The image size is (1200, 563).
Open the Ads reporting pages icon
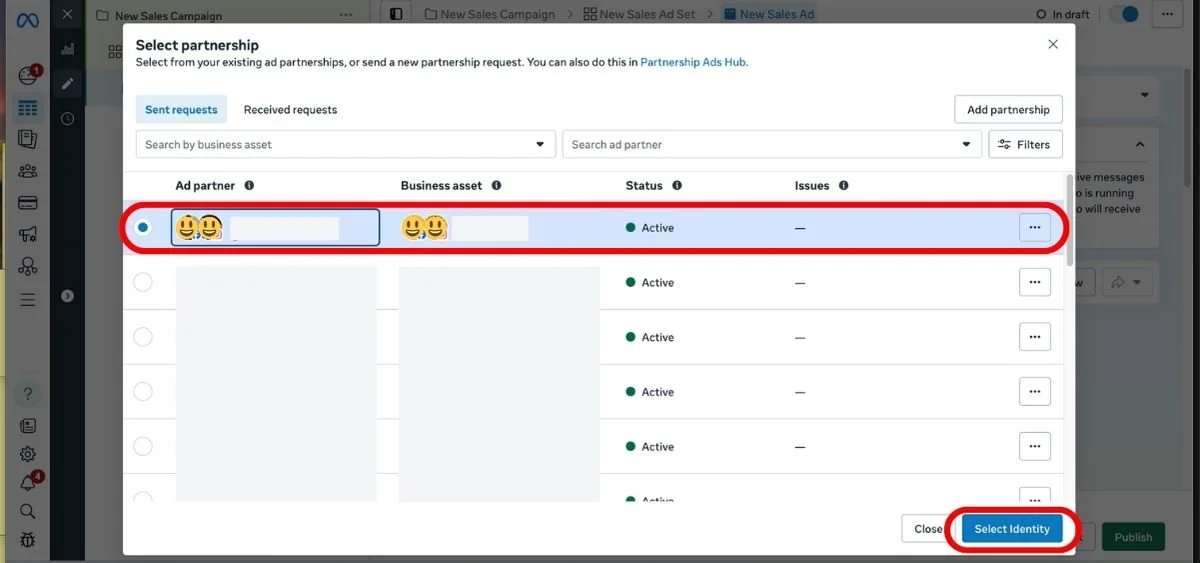coord(28,139)
